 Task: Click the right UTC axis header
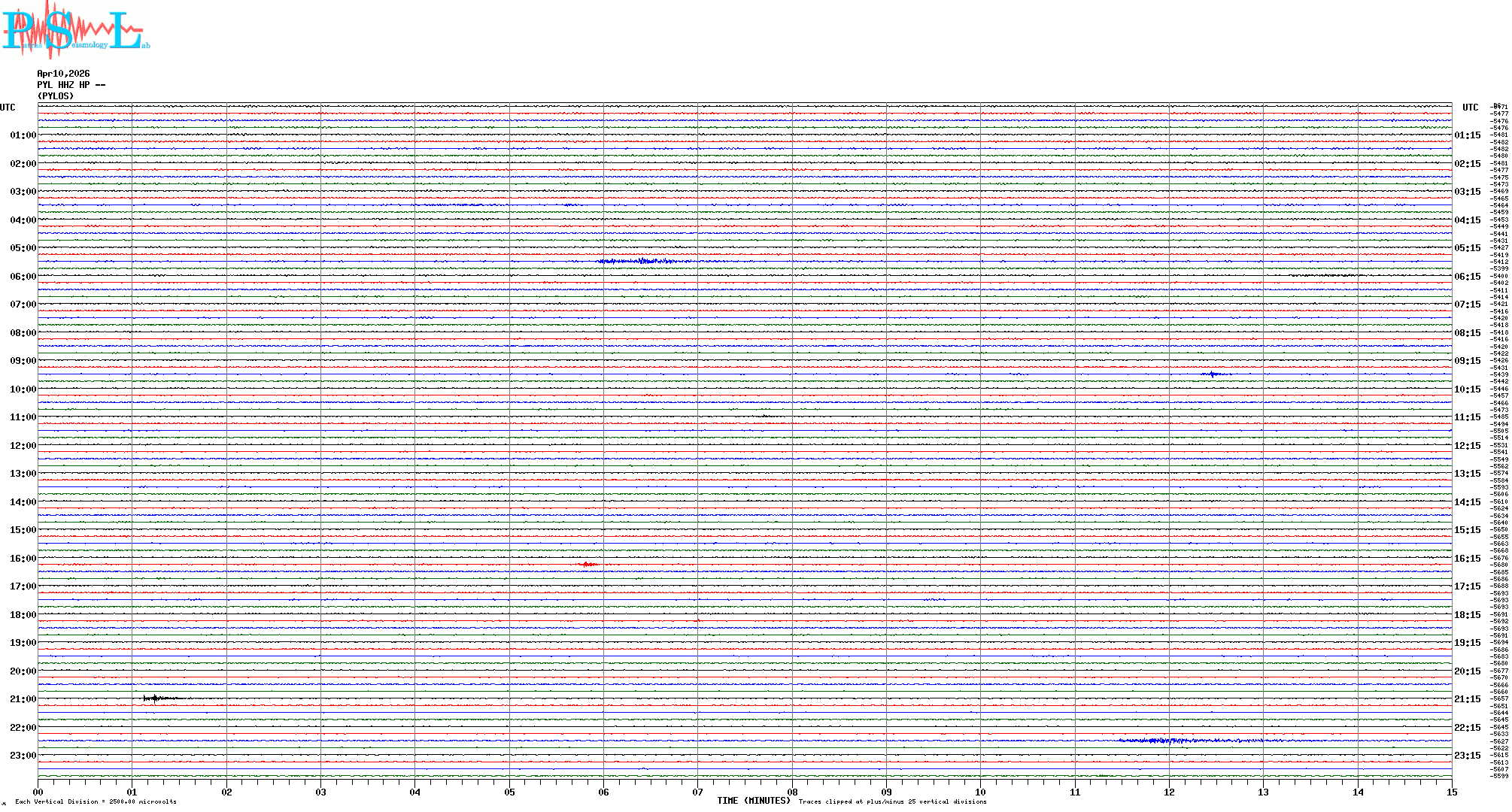point(1470,108)
